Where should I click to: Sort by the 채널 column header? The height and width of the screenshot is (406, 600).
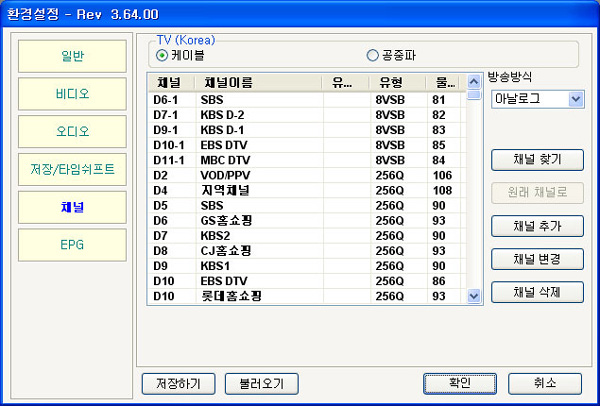tap(171, 82)
